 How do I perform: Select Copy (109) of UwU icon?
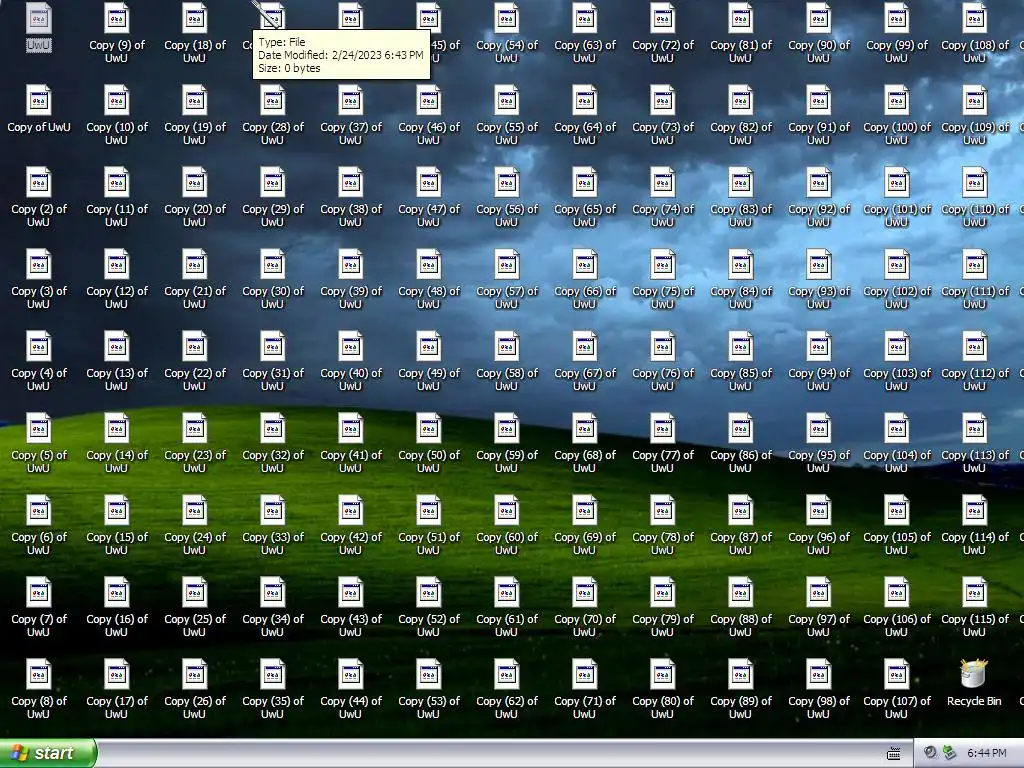[974, 101]
